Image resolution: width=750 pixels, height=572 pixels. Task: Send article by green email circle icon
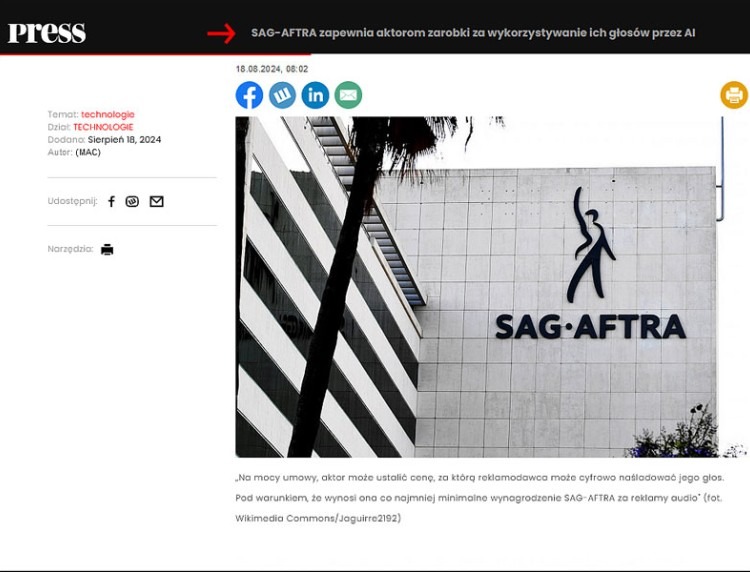348,95
